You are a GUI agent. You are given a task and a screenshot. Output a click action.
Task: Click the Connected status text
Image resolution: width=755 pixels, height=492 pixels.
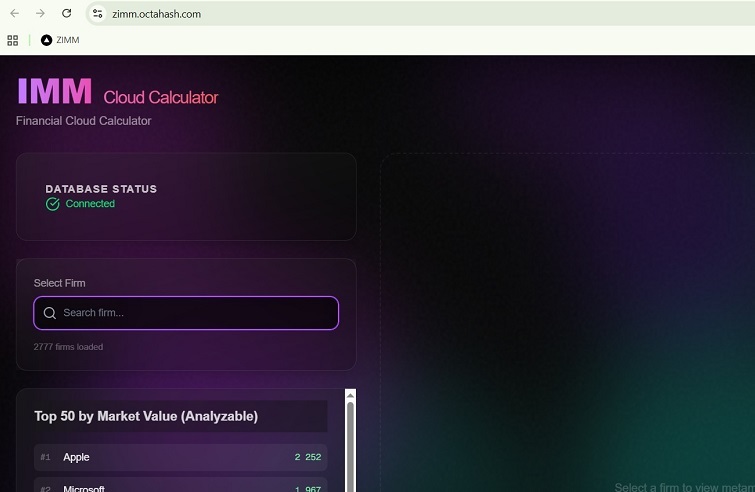click(90, 204)
